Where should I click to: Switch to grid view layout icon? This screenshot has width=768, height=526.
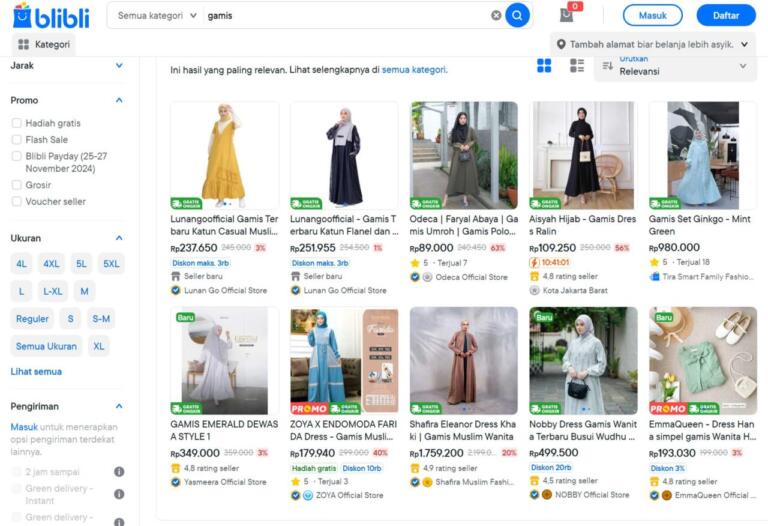point(544,65)
